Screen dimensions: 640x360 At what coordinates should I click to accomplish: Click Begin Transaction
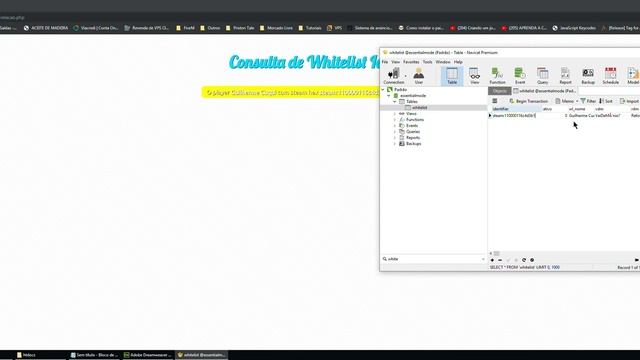click(x=529, y=101)
